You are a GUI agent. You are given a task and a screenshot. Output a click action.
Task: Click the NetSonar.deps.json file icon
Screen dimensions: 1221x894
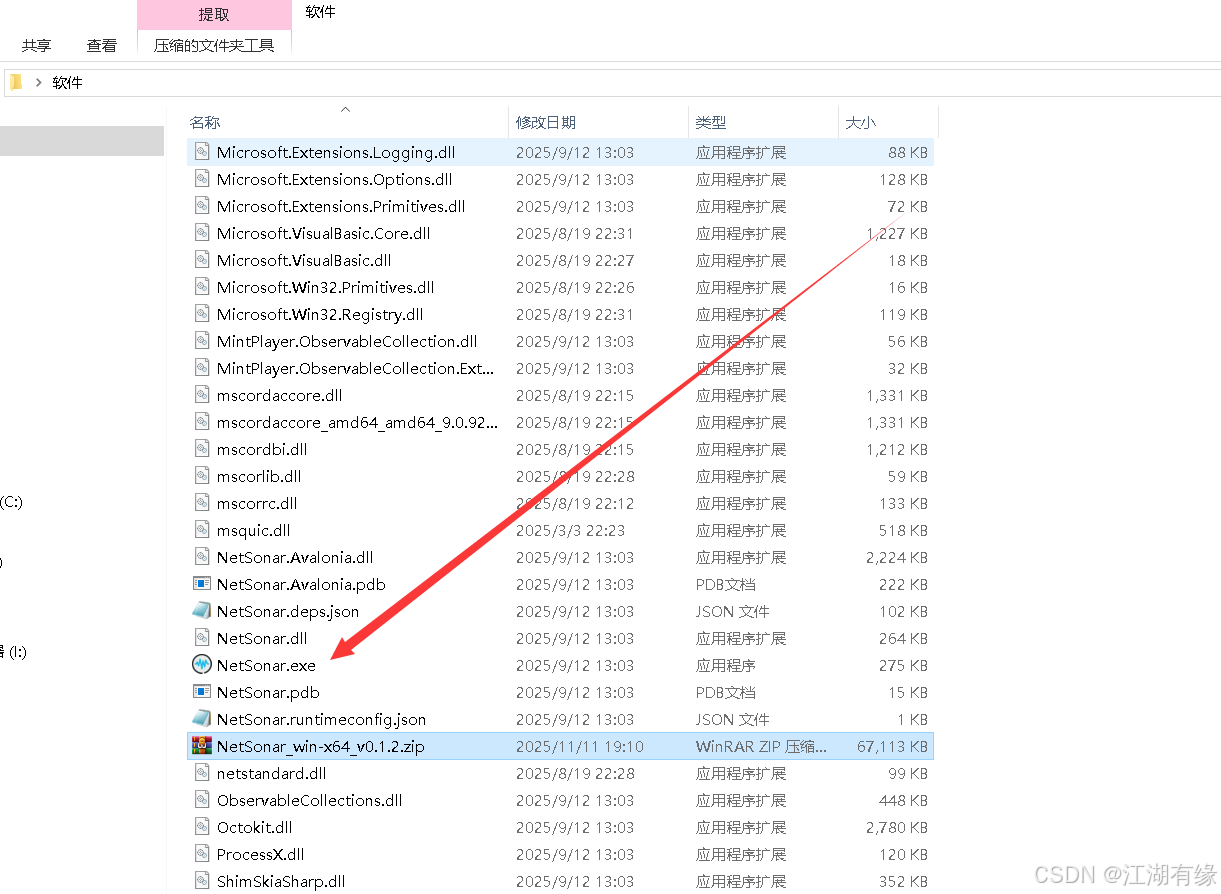point(201,611)
